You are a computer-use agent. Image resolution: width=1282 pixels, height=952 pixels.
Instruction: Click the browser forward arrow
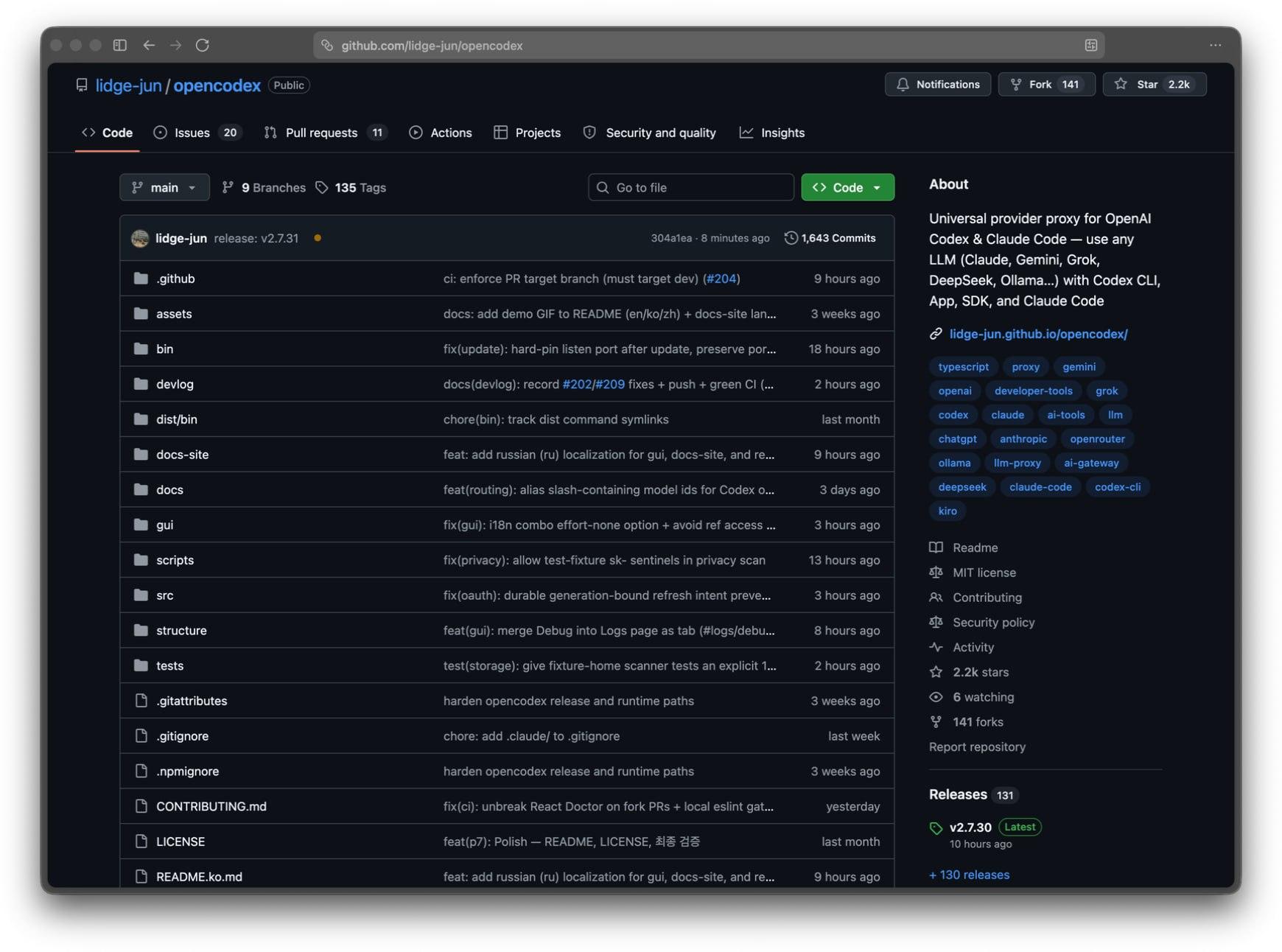point(175,45)
